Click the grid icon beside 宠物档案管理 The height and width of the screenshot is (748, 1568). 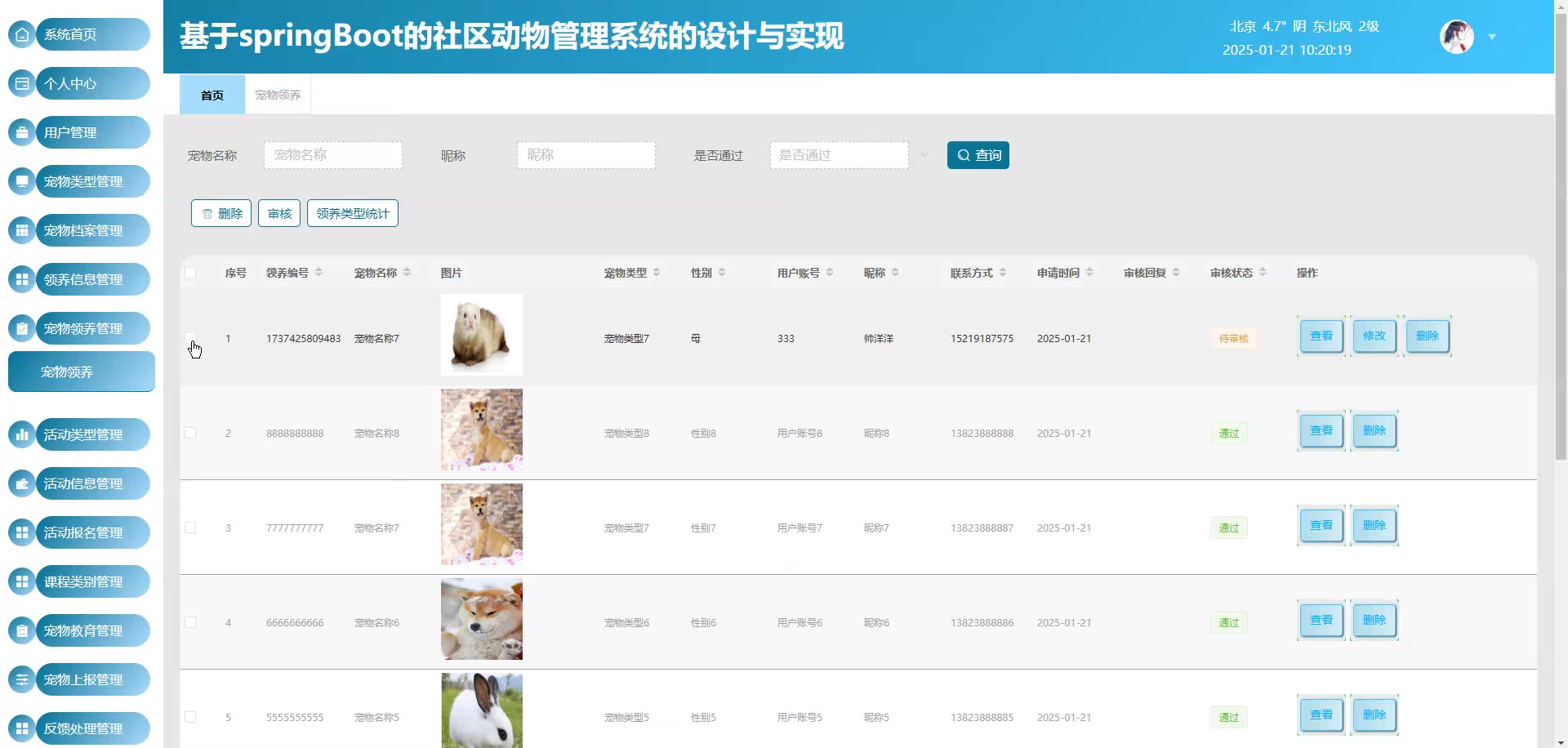point(22,230)
